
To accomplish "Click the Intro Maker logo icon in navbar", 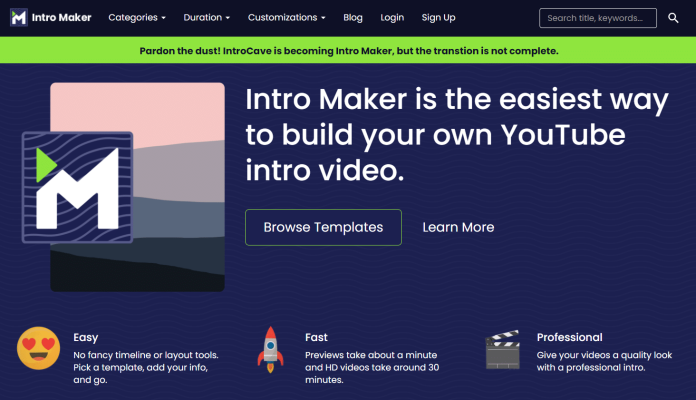I will 19,18.
